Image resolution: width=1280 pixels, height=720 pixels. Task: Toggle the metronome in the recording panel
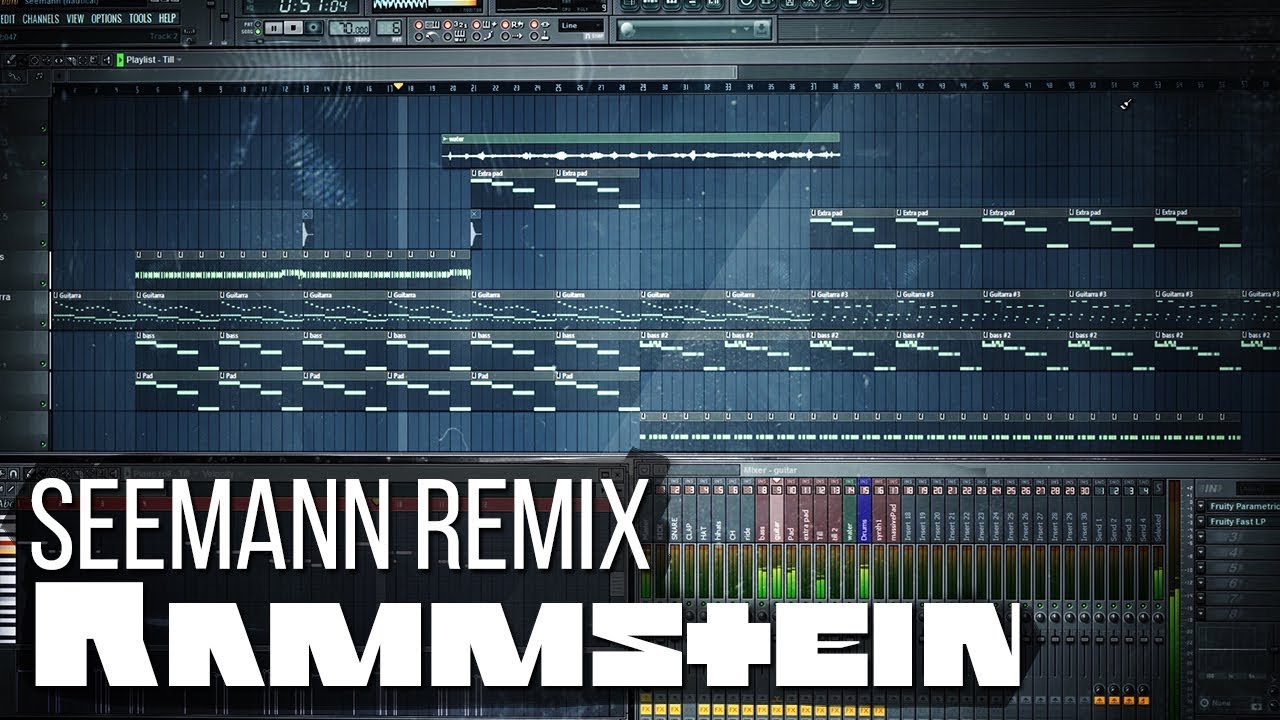click(429, 36)
